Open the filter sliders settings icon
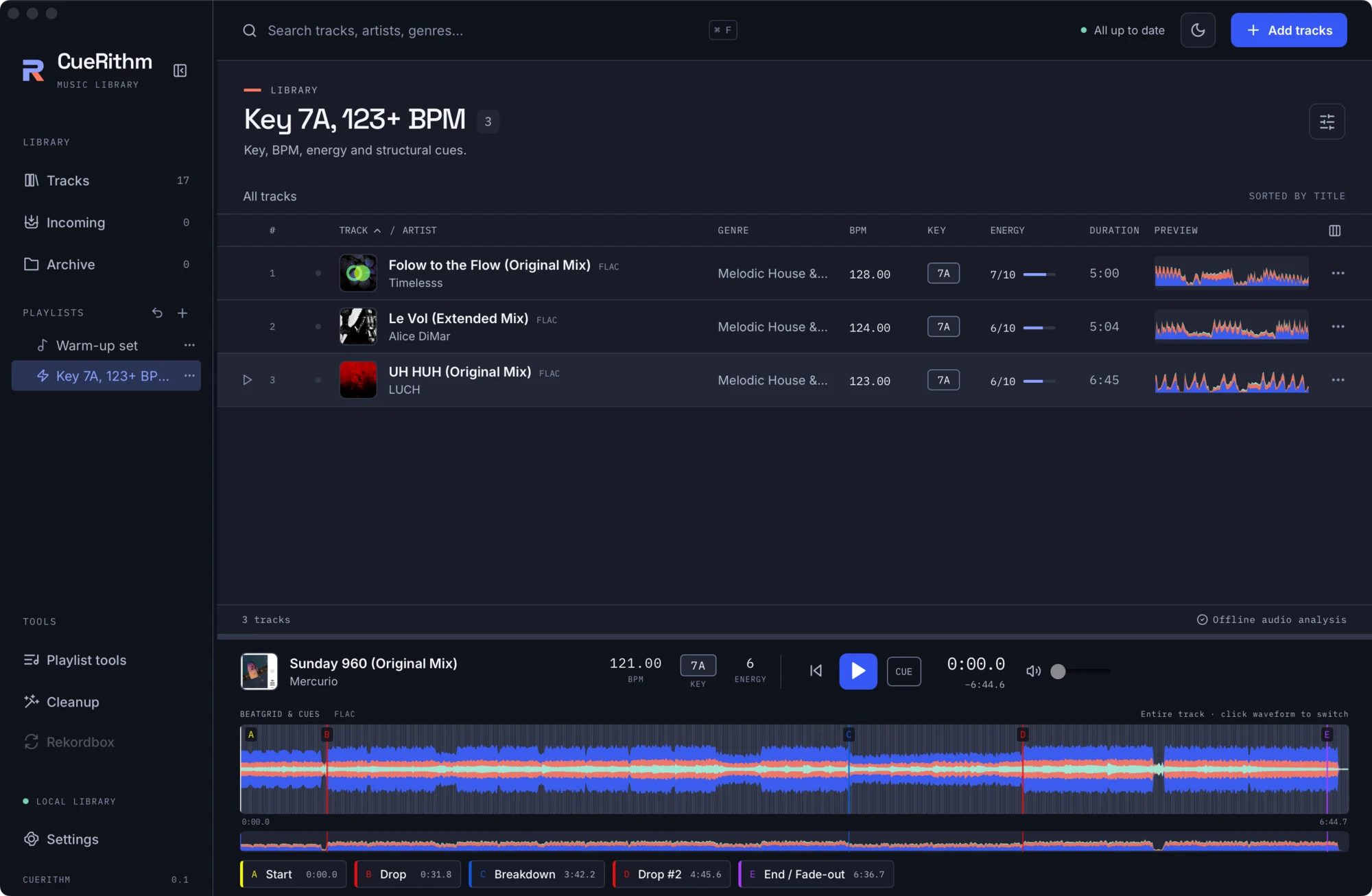The width and height of the screenshot is (1372, 896). pyautogui.click(x=1327, y=121)
